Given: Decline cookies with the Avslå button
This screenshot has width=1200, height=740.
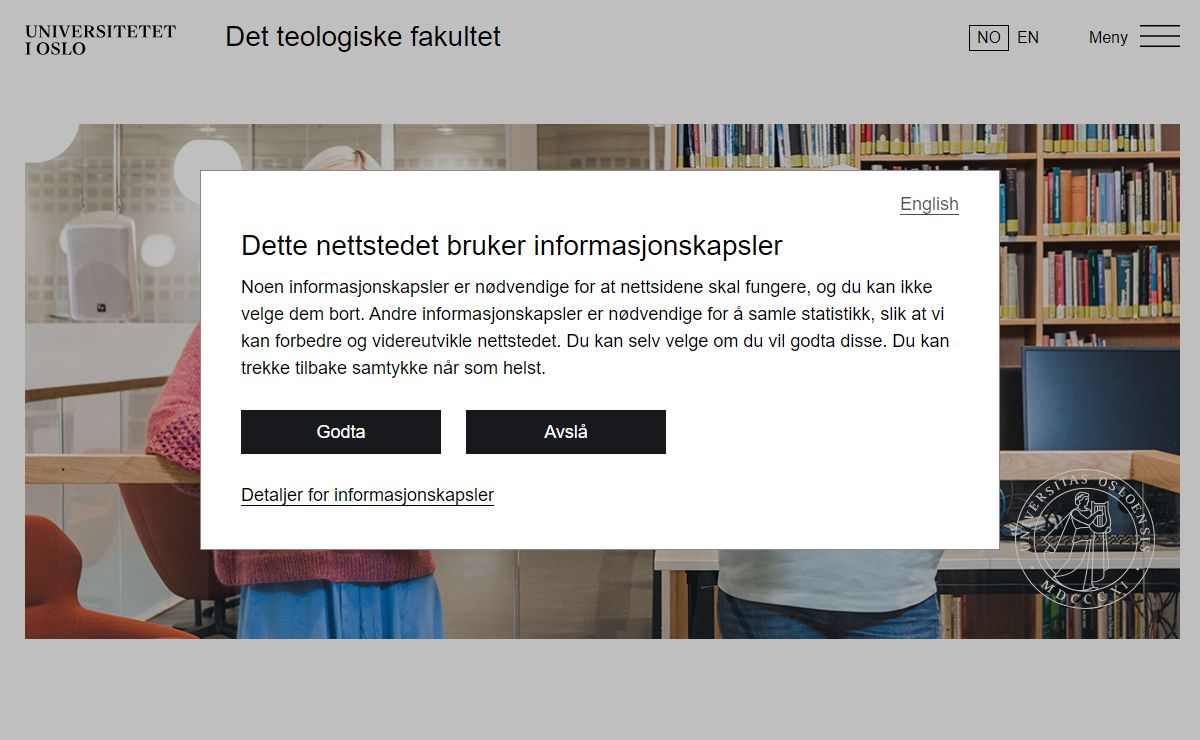Looking at the screenshot, I should click(x=566, y=432).
